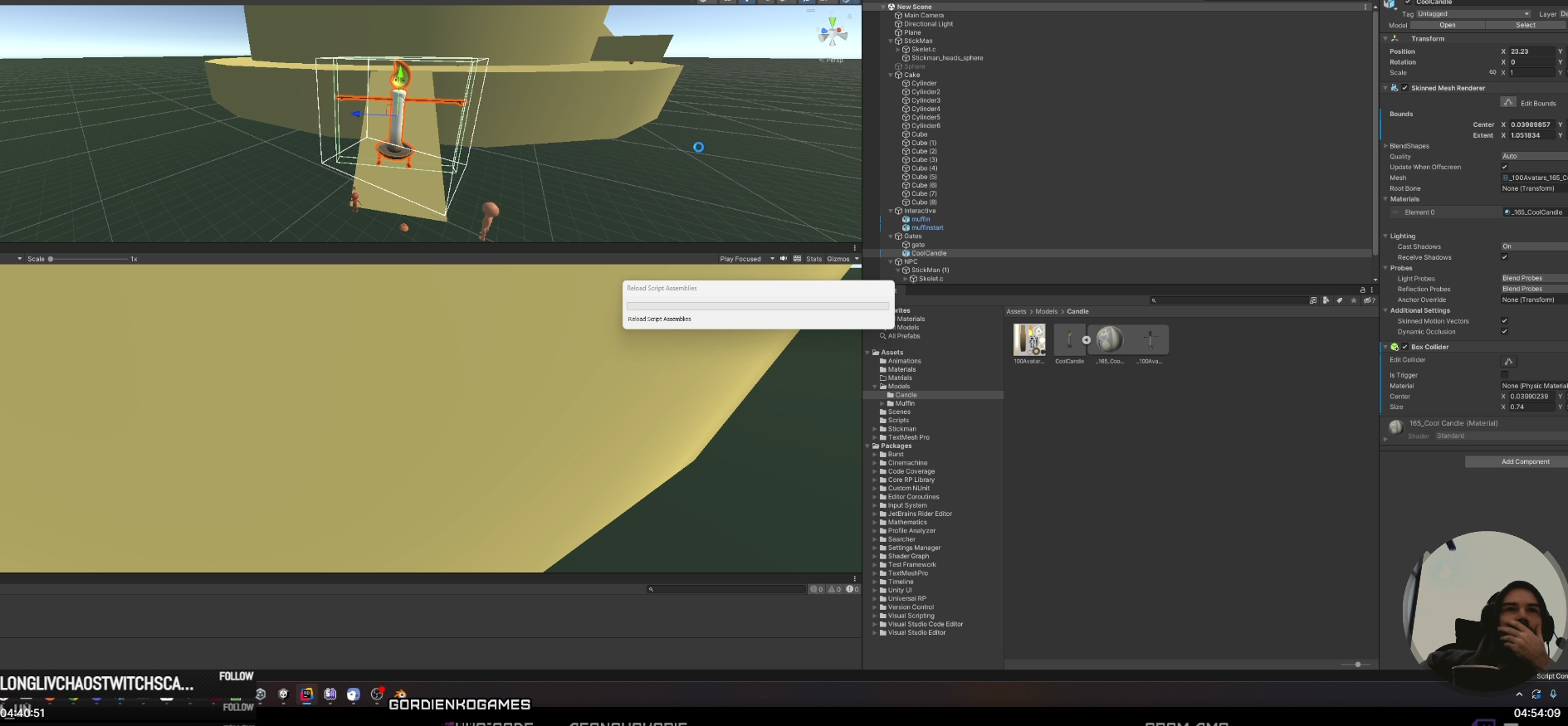
Task: Open JetBrains Rider from taskbar
Action: (x=306, y=694)
